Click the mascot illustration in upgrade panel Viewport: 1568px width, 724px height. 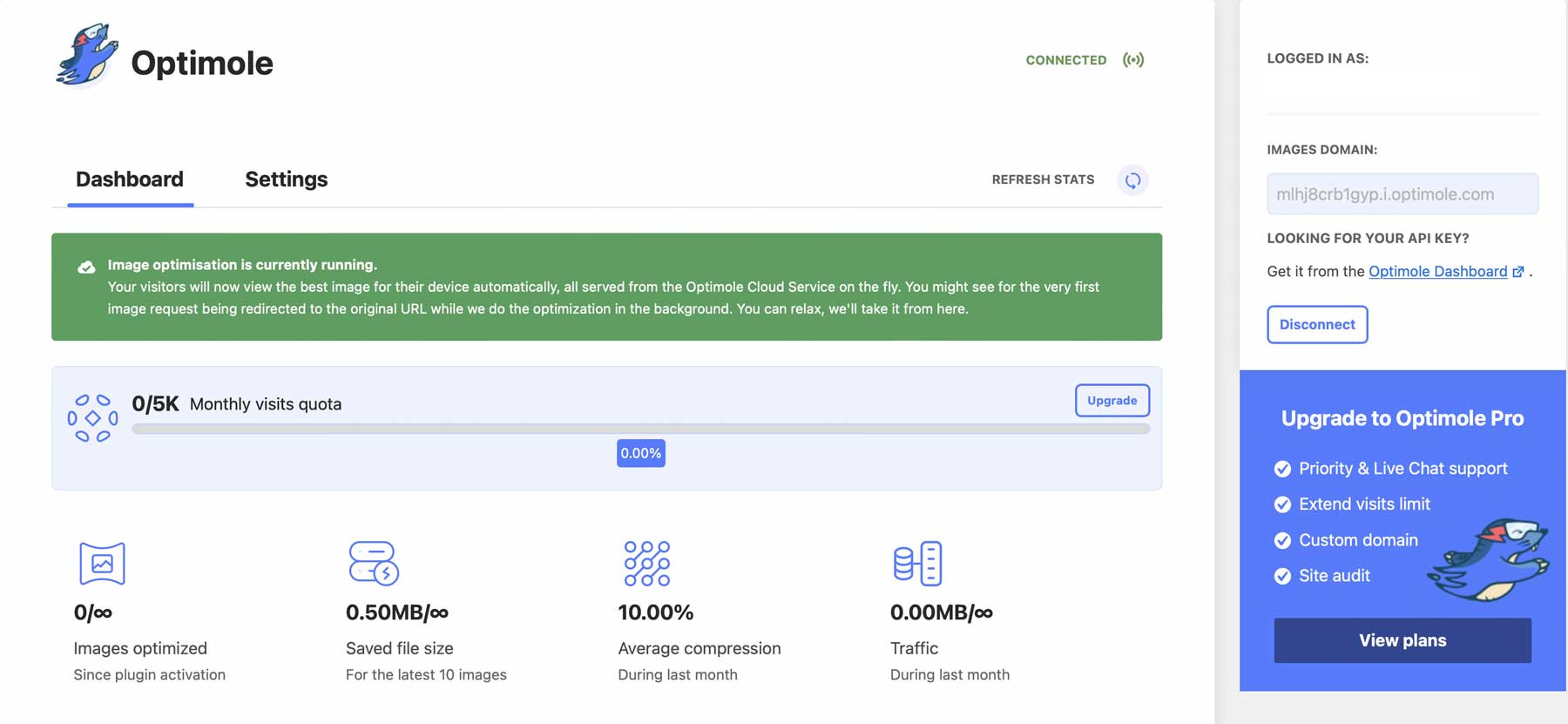1488,559
